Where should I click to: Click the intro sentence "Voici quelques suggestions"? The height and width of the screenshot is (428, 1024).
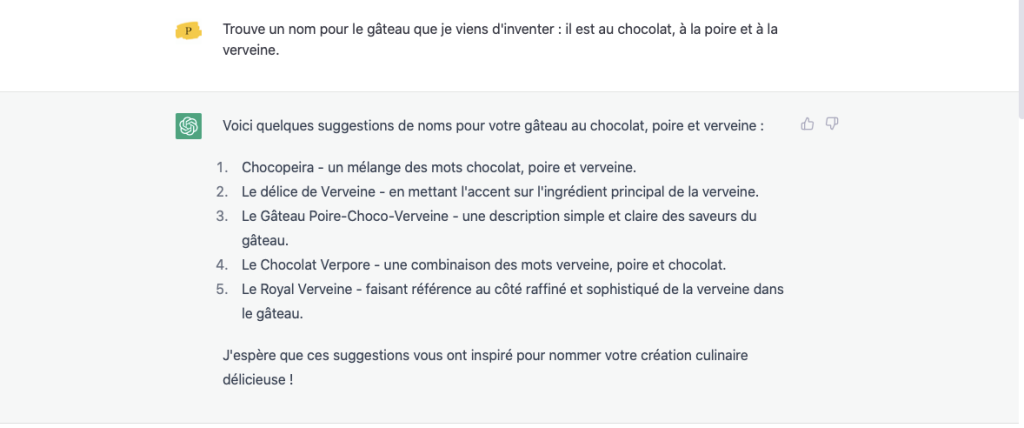point(493,125)
